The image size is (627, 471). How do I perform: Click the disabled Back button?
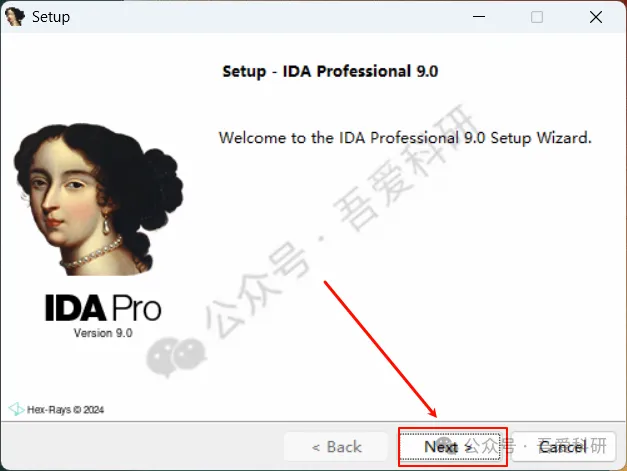click(336, 446)
